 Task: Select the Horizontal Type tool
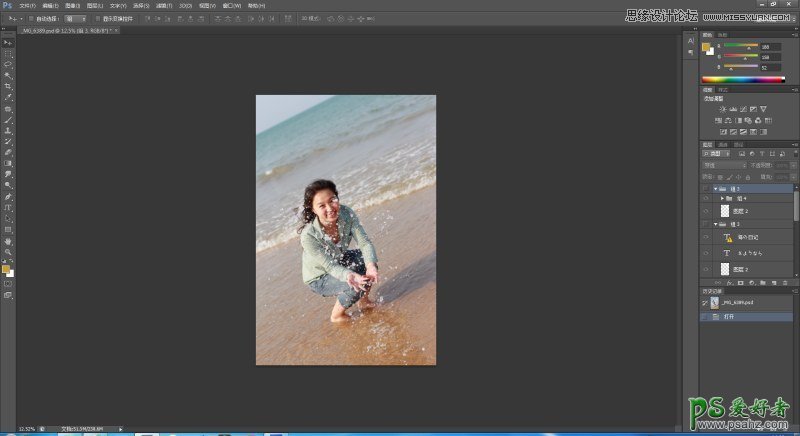[8, 208]
